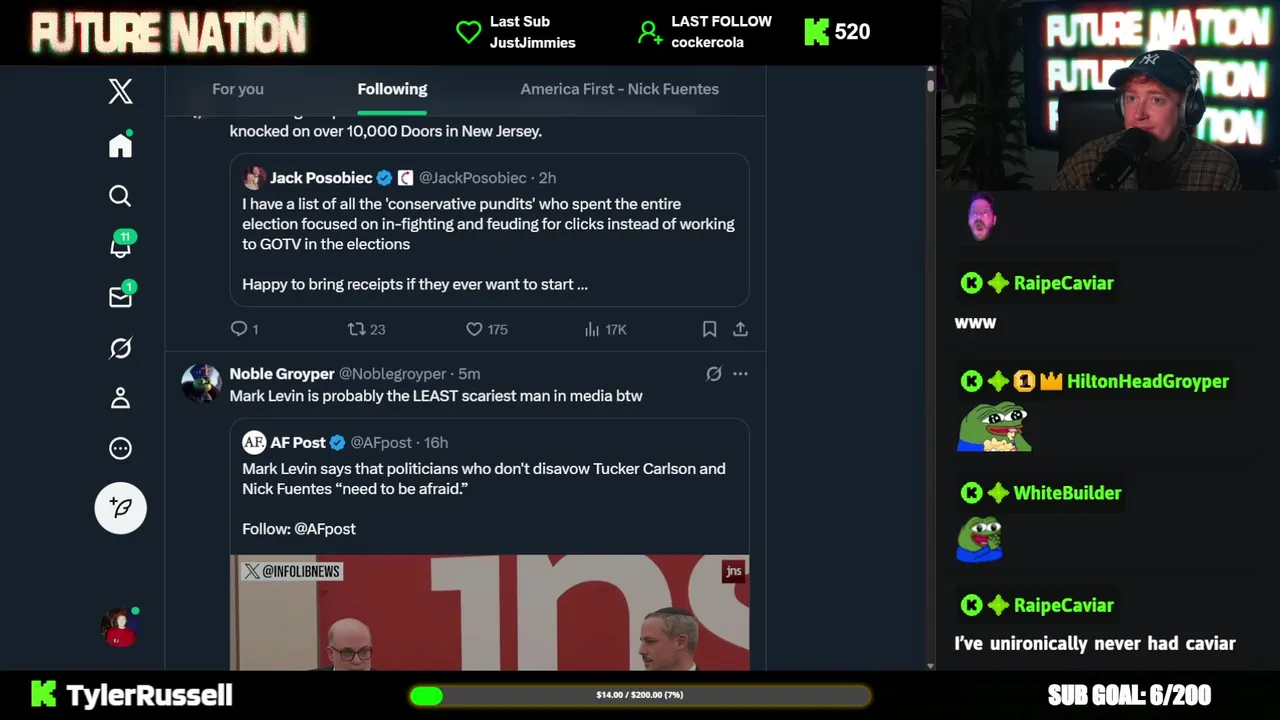This screenshot has width=1280, height=720.
Task: Open America First - Nick Fuentes tab
Action: 619,89
